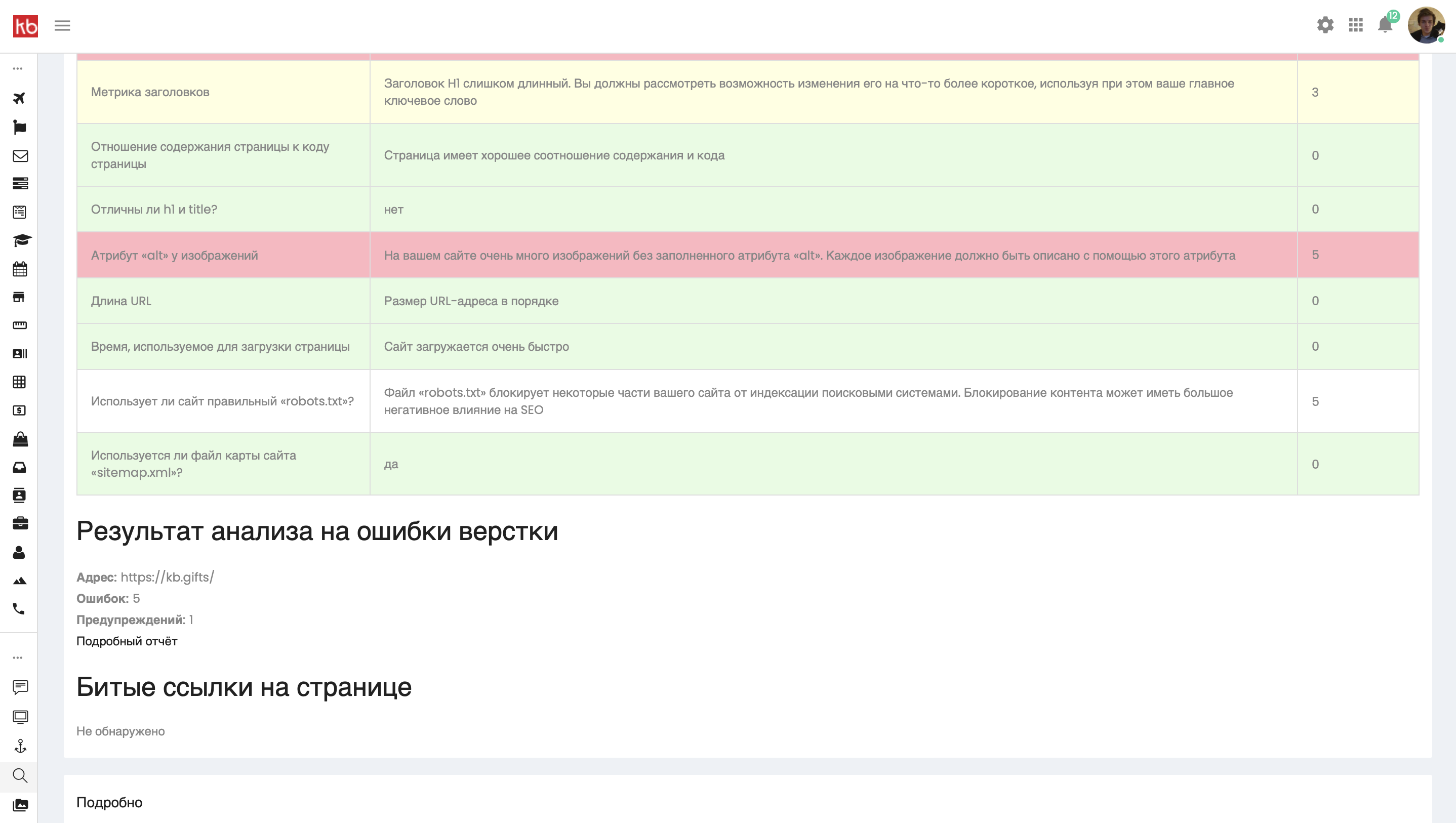Select the Не обнаружено text
The image size is (1456, 823).
pos(120,731)
